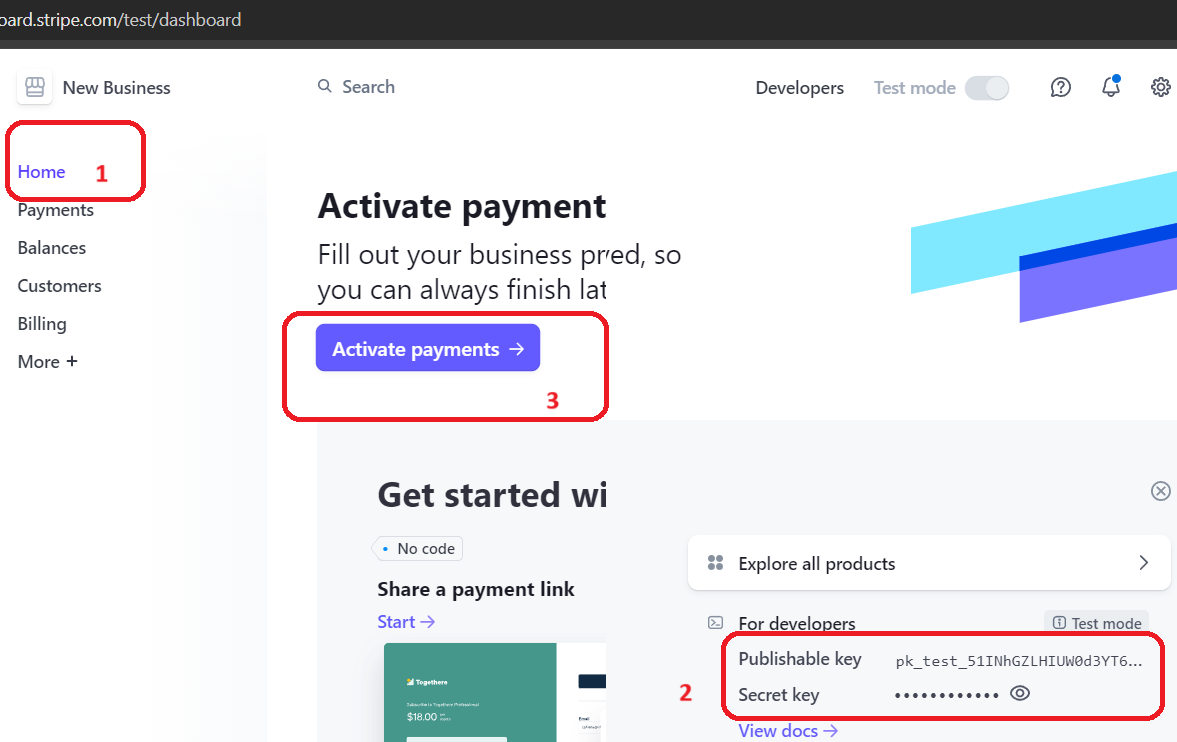
Task: Toggle Test mode off
Action: click(x=986, y=88)
